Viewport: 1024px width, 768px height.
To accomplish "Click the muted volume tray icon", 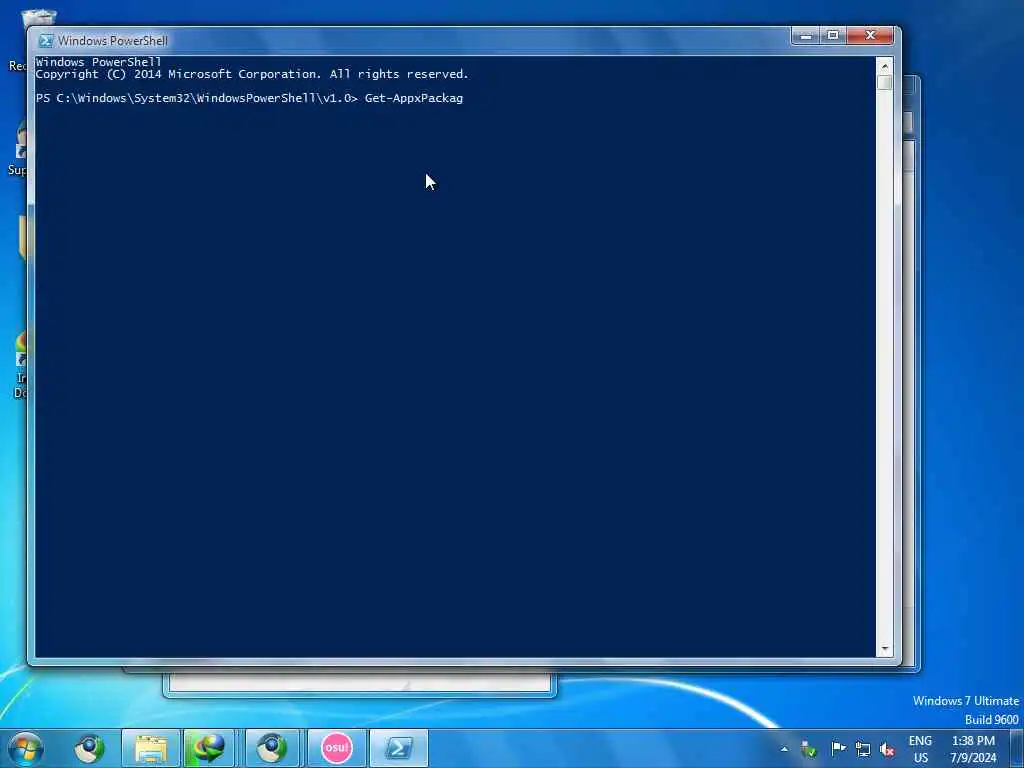I will [887, 749].
